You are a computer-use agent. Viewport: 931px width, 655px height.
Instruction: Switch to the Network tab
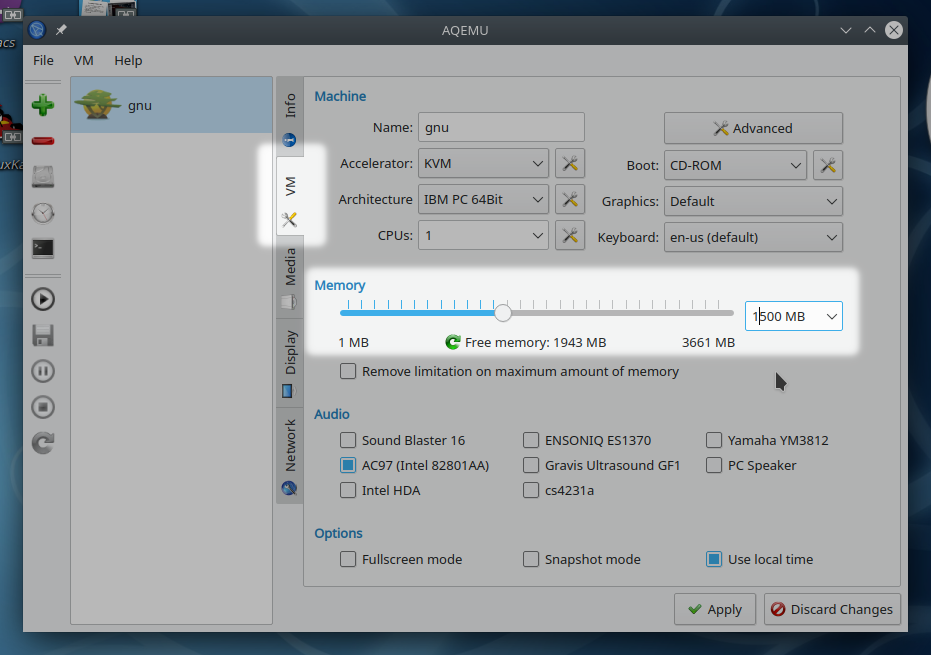[x=290, y=455]
